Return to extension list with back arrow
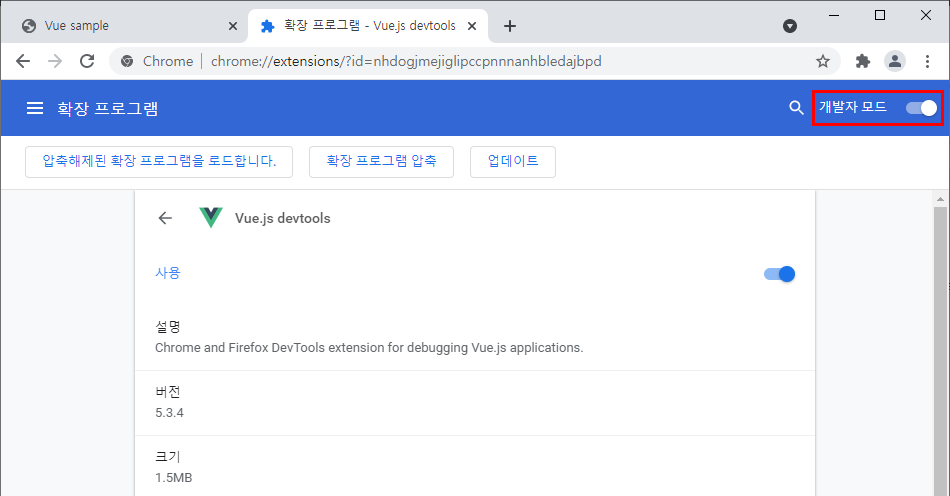Screen dimensions: 950x496 tap(165, 218)
